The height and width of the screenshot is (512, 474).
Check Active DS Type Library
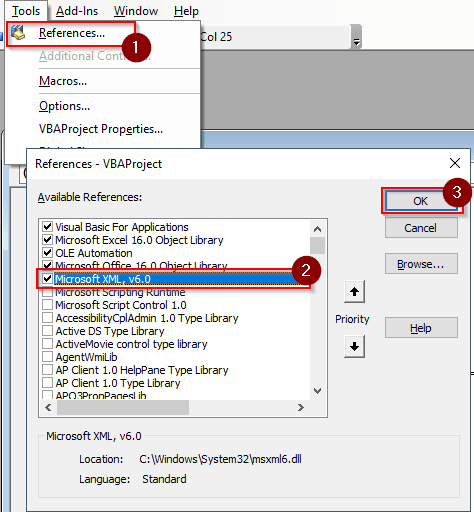47,331
